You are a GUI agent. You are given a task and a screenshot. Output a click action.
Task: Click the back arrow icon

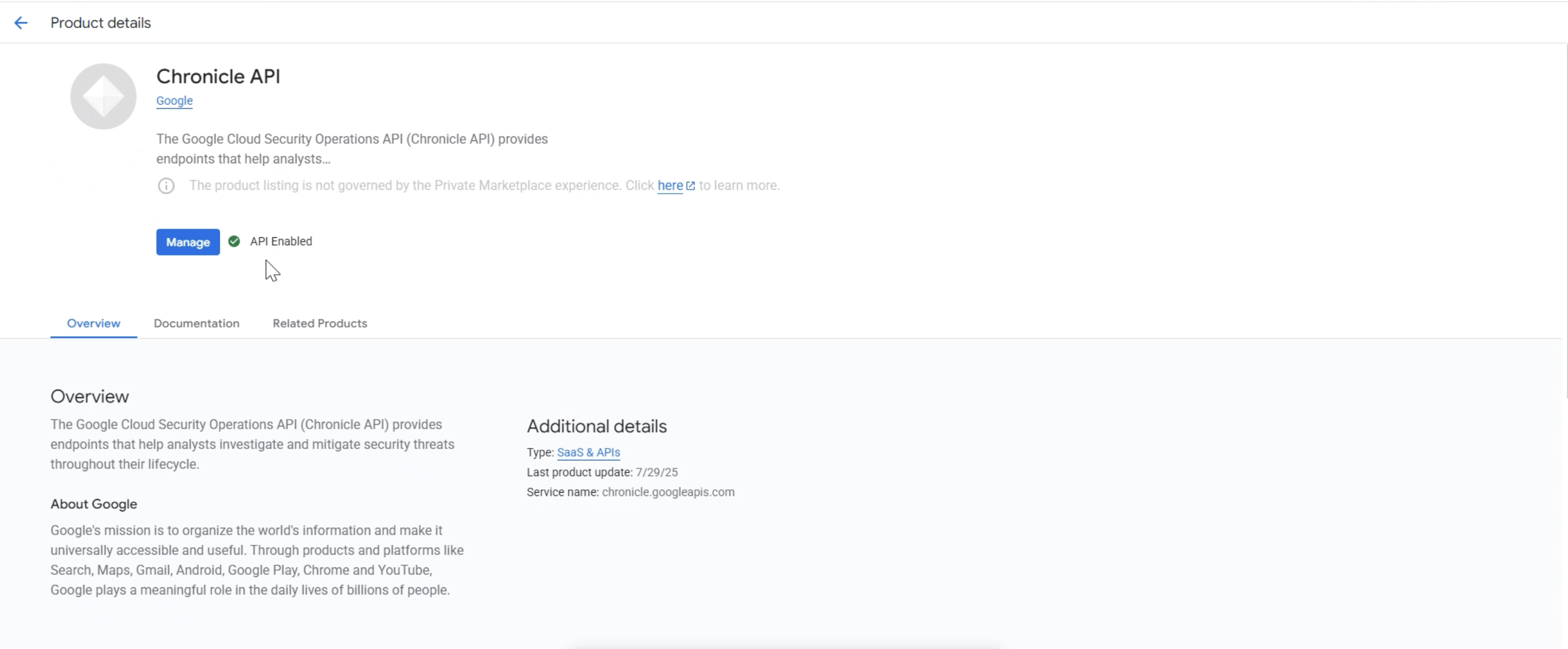point(21,23)
